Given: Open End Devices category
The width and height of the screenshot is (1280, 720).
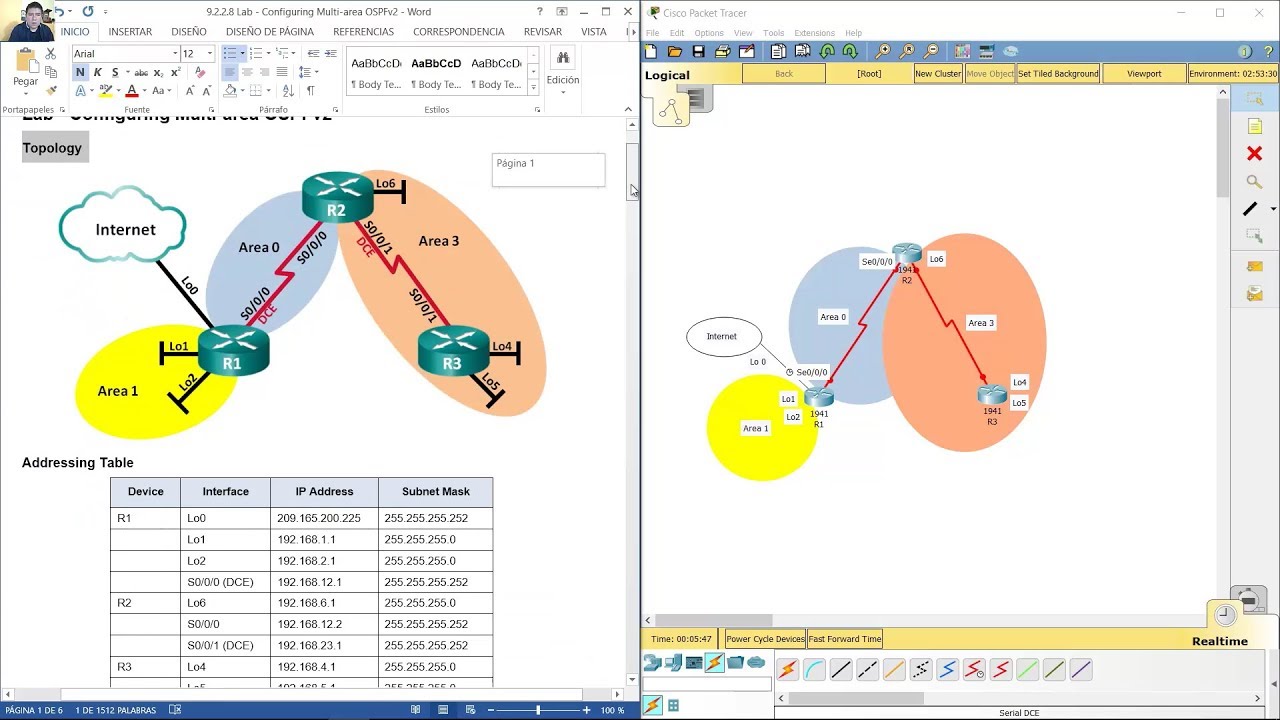Looking at the screenshot, I should pyautogui.click(x=673, y=662).
